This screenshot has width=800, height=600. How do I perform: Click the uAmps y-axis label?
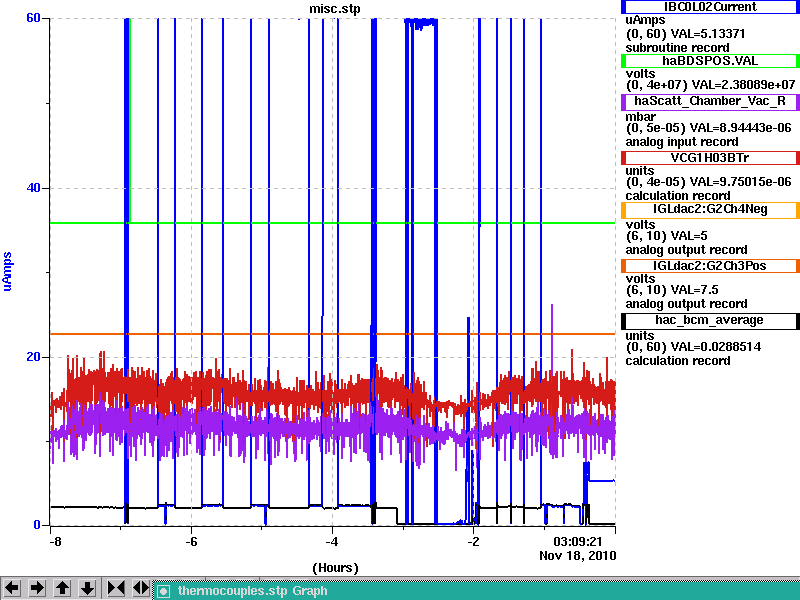7,271
